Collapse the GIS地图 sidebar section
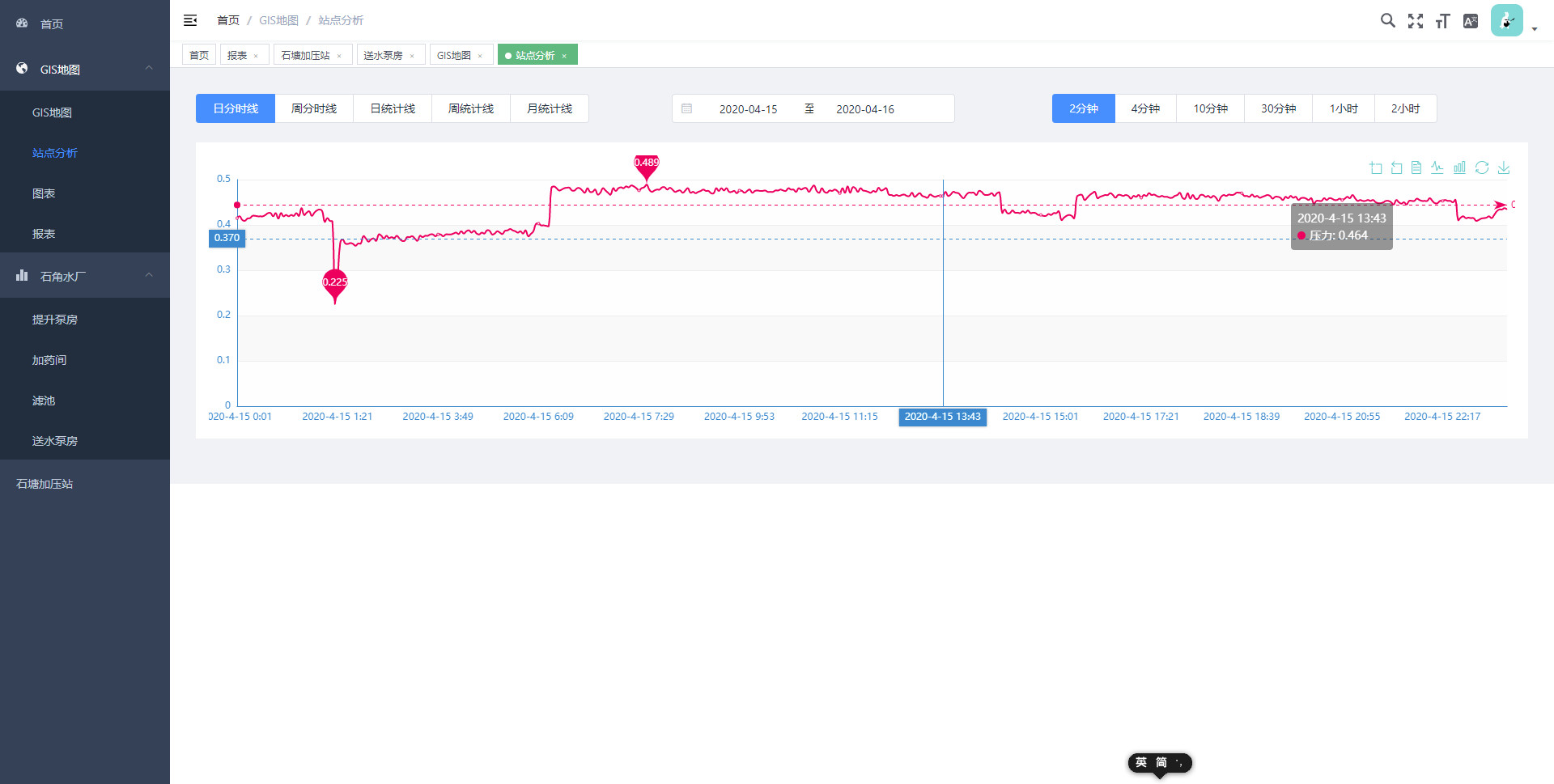 click(149, 69)
